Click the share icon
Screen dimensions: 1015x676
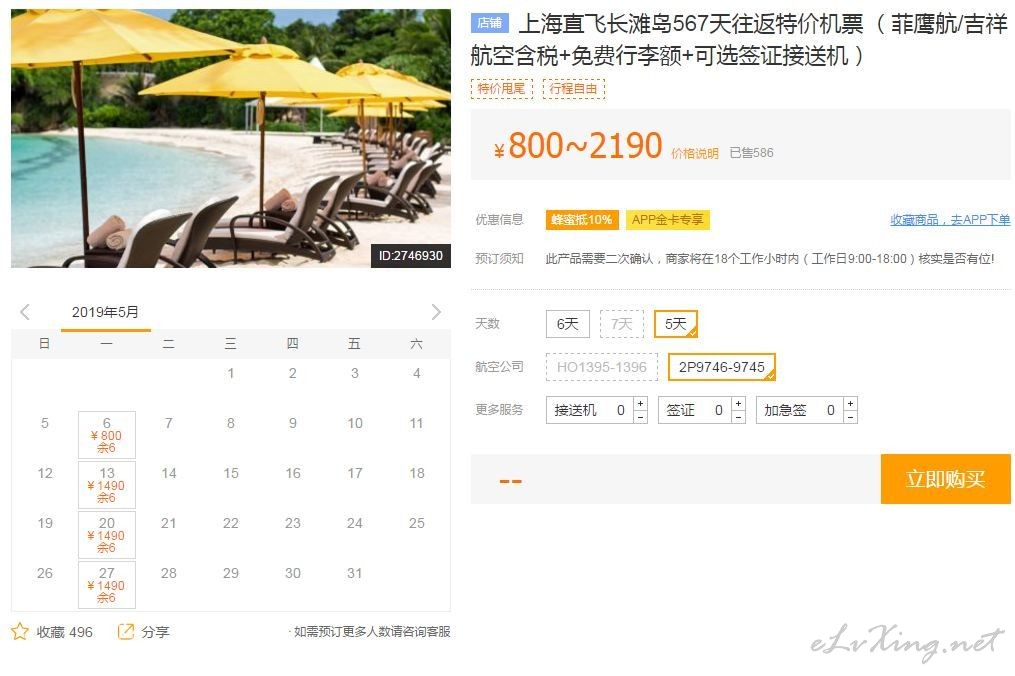[126, 631]
